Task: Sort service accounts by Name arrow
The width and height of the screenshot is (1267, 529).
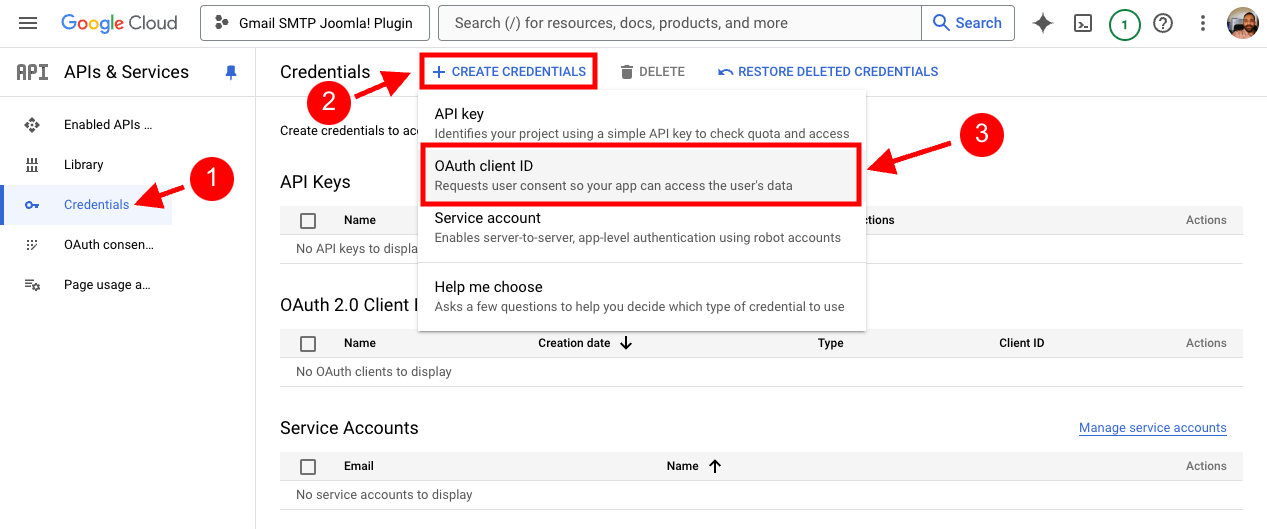Action: (714, 466)
